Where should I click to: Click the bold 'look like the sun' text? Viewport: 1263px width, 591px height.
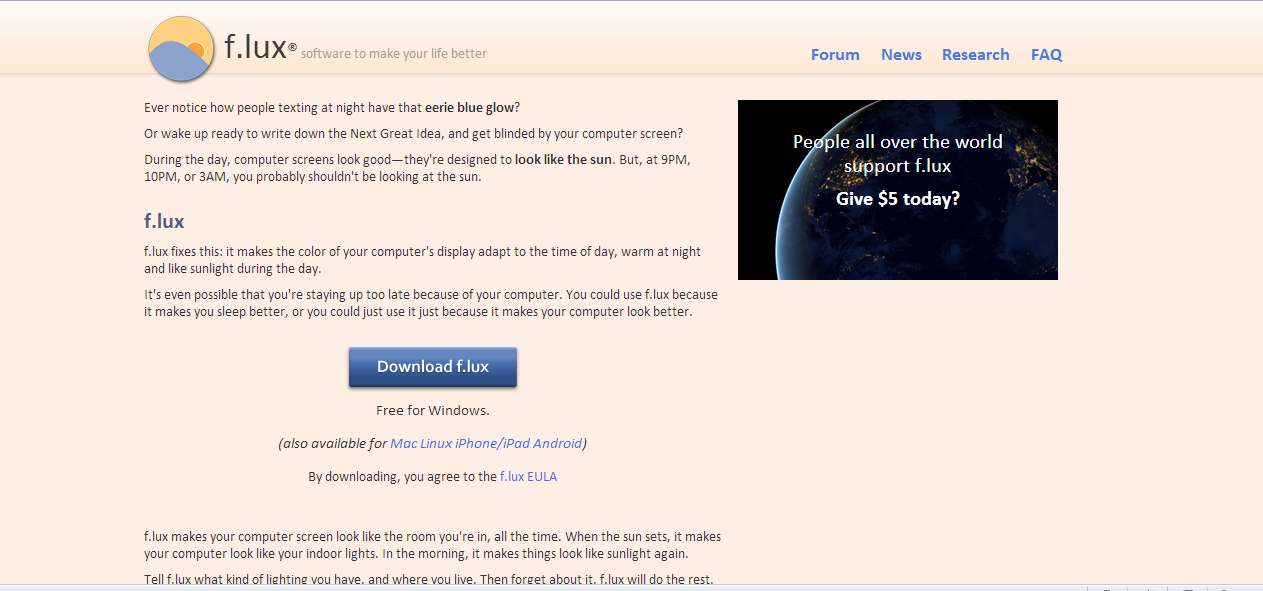(564, 159)
